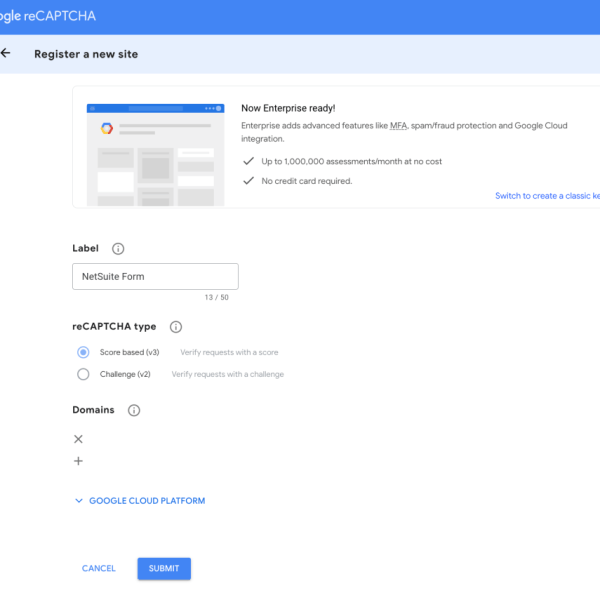Follow the Switch to create a classic key link

point(547,196)
